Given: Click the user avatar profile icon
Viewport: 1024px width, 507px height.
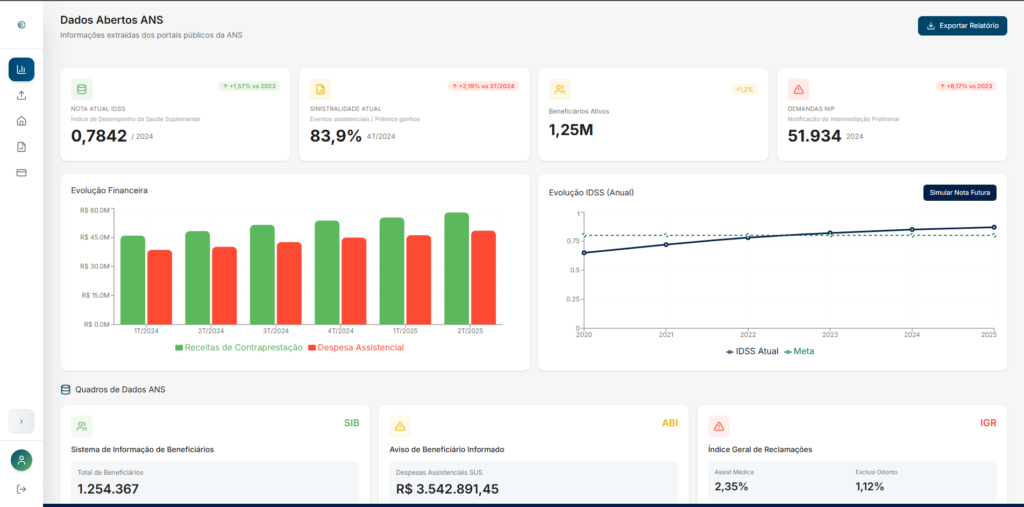Looking at the screenshot, I should click(21, 460).
